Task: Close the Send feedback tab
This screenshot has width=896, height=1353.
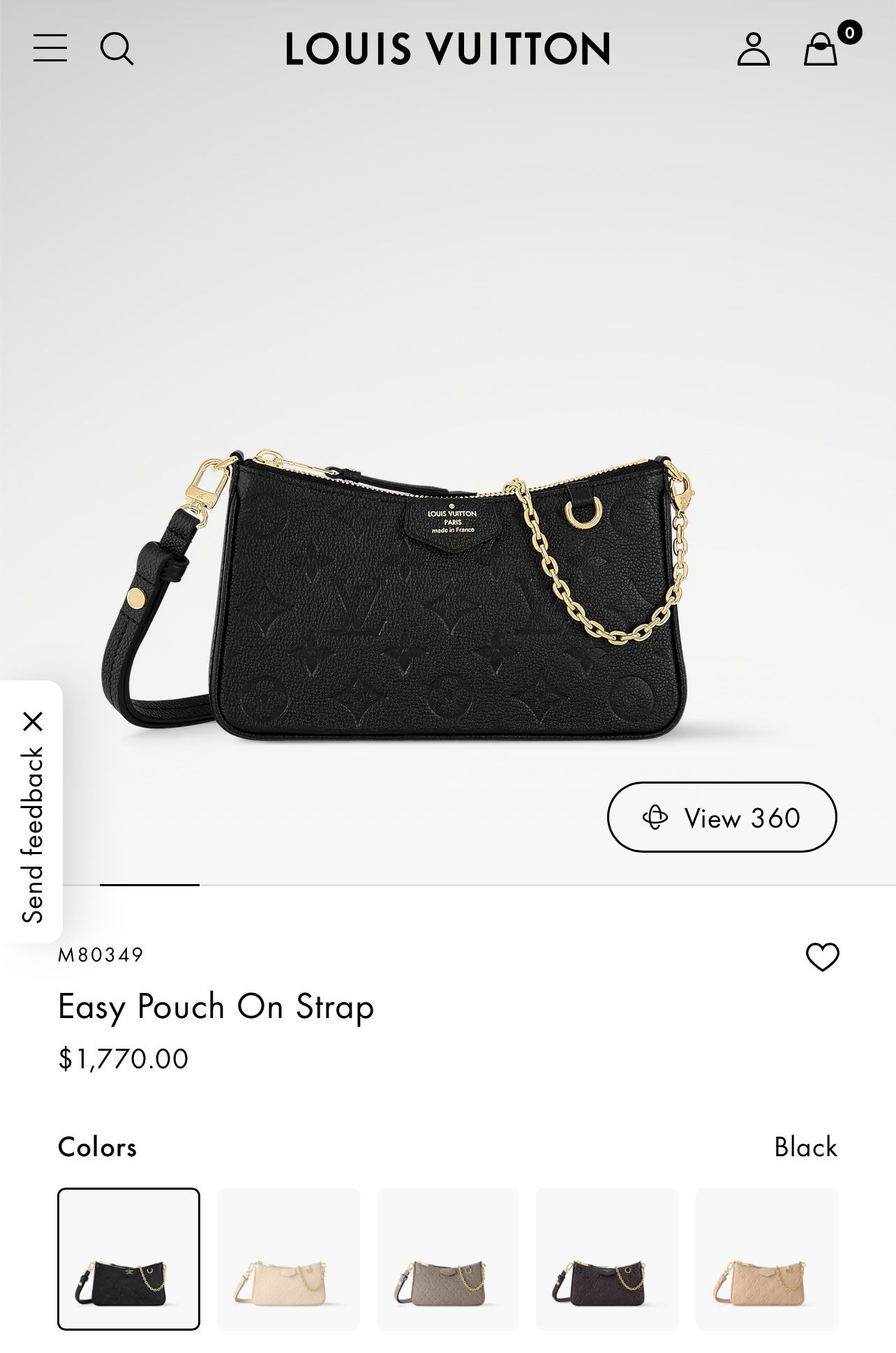Action: coord(33,721)
